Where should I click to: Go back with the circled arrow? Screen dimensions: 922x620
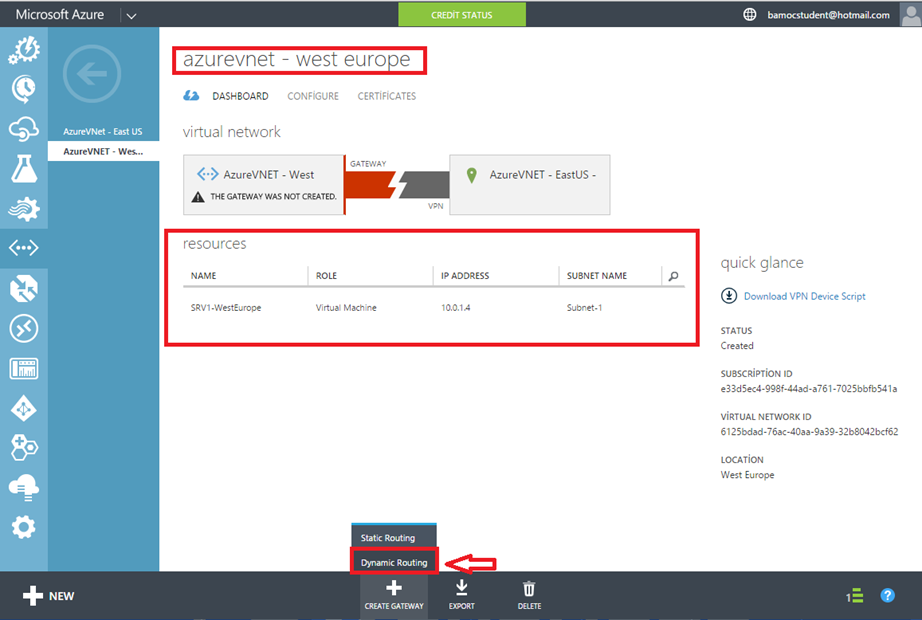[x=92, y=74]
